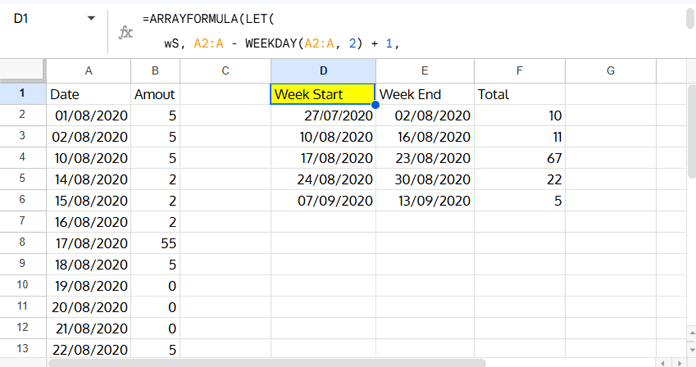Image resolution: width=696 pixels, height=367 pixels.
Task: Click the fx function icon
Action: (x=126, y=32)
